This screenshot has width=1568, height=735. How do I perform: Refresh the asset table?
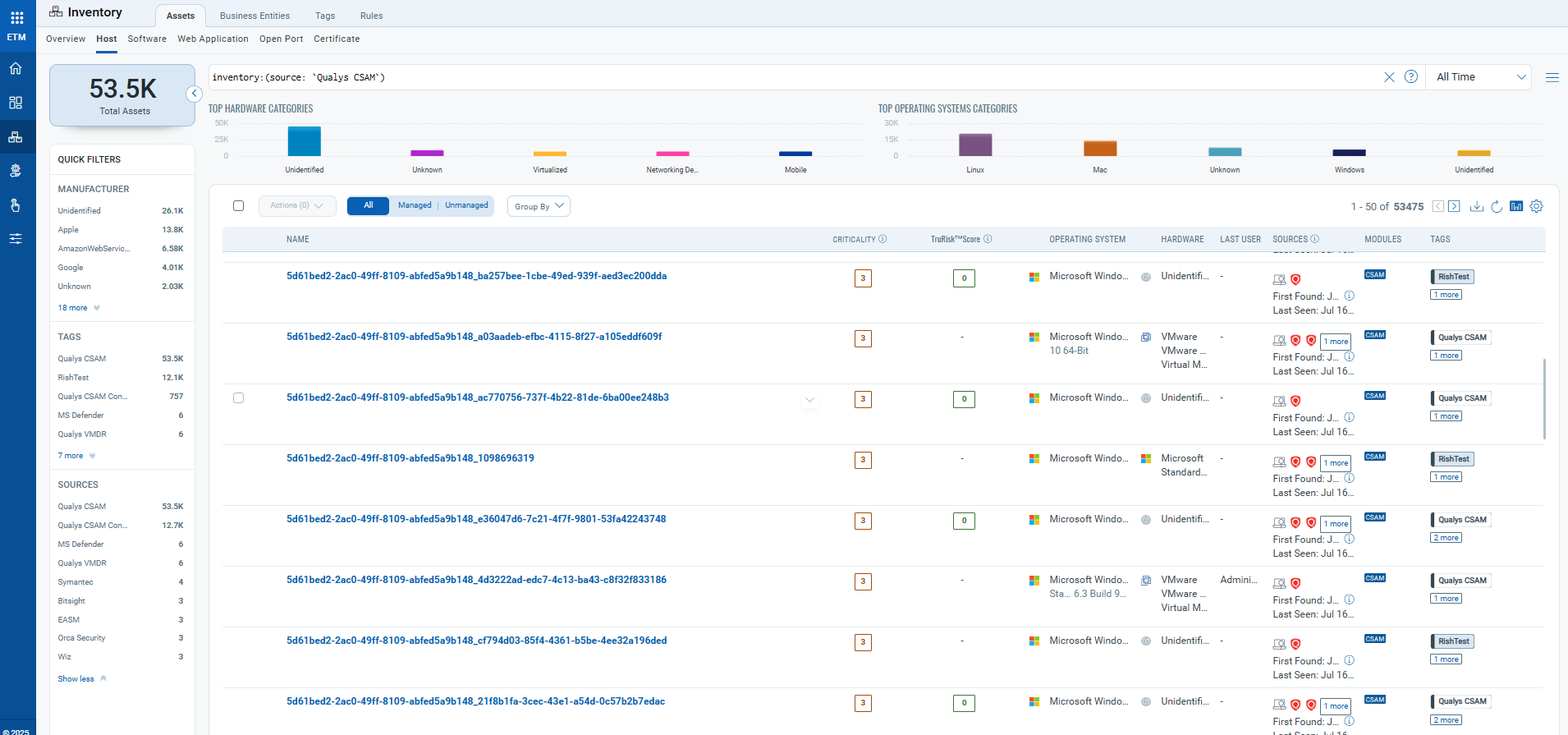[x=1496, y=206]
